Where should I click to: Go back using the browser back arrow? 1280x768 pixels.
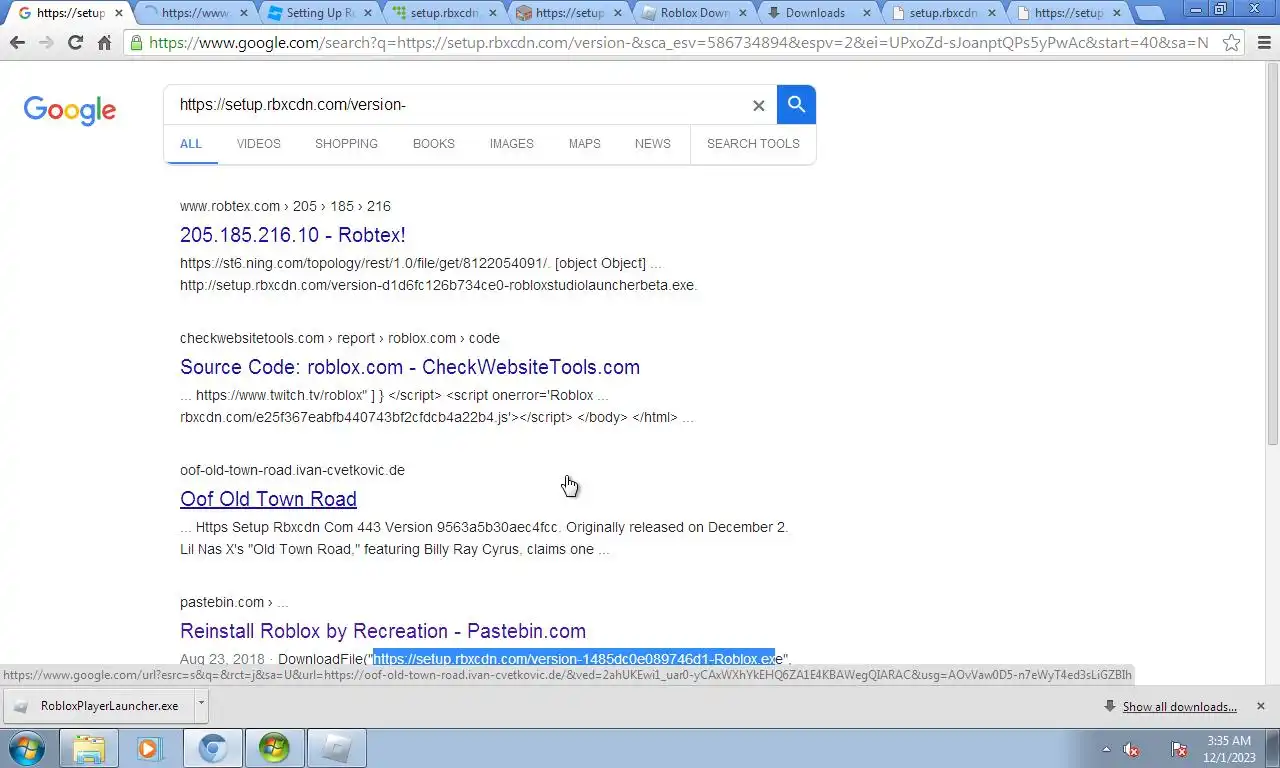tap(17, 43)
